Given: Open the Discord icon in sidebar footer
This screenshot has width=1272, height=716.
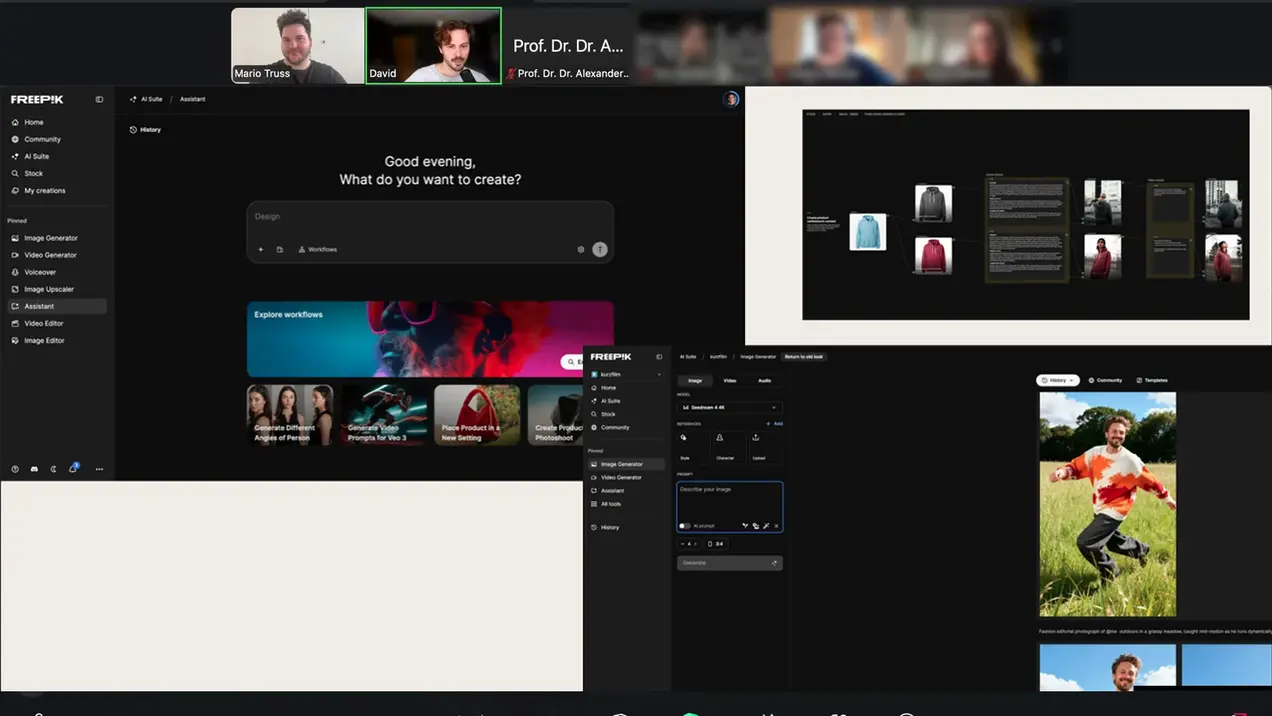Looking at the screenshot, I should pyautogui.click(x=34, y=469).
